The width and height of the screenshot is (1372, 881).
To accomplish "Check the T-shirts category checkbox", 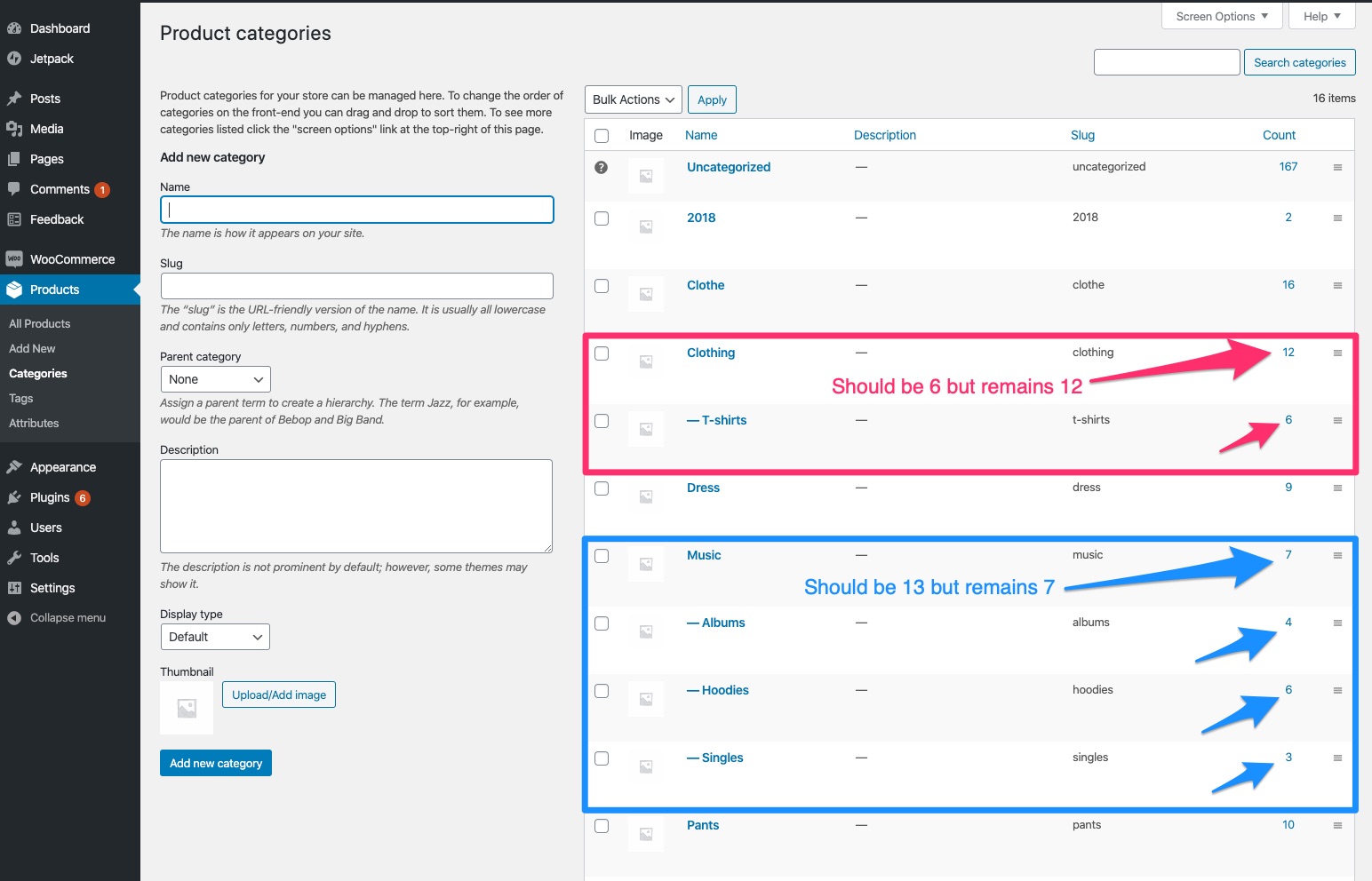I will [x=602, y=421].
